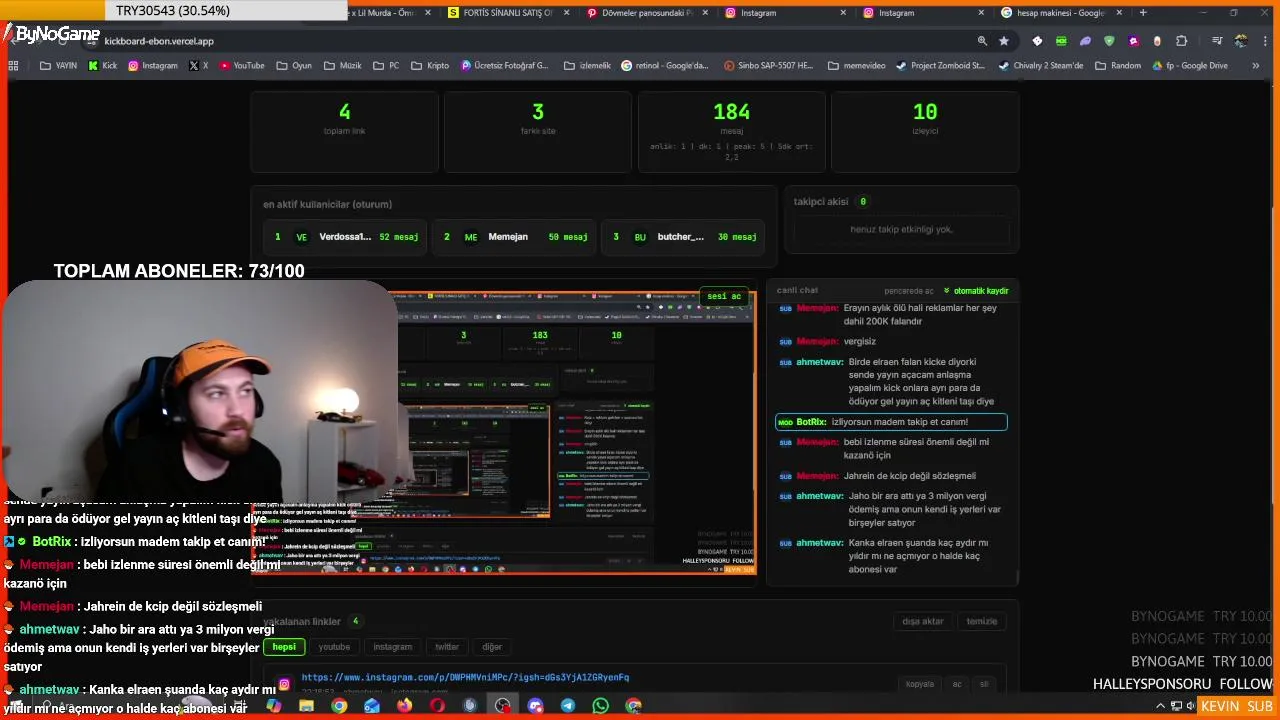Filter captured links by diğer
The height and width of the screenshot is (720, 1280).
(x=492, y=647)
